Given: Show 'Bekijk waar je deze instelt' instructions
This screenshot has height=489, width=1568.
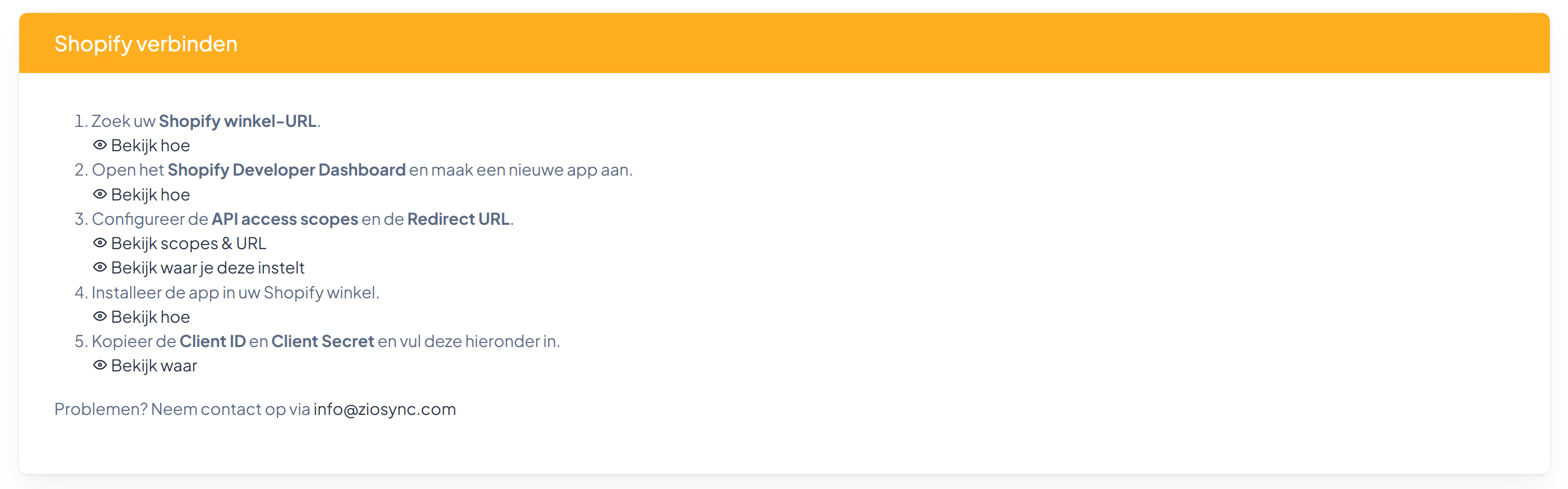Looking at the screenshot, I should point(207,268).
